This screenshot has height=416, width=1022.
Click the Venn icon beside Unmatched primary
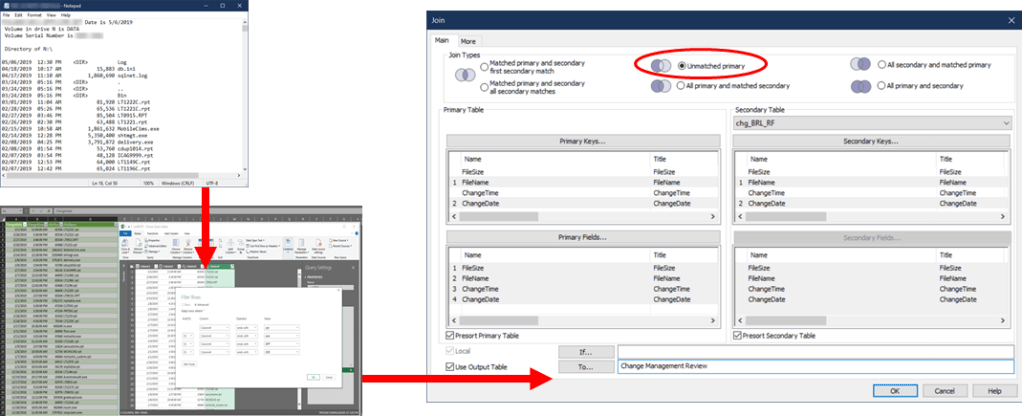pyautogui.click(x=661, y=65)
